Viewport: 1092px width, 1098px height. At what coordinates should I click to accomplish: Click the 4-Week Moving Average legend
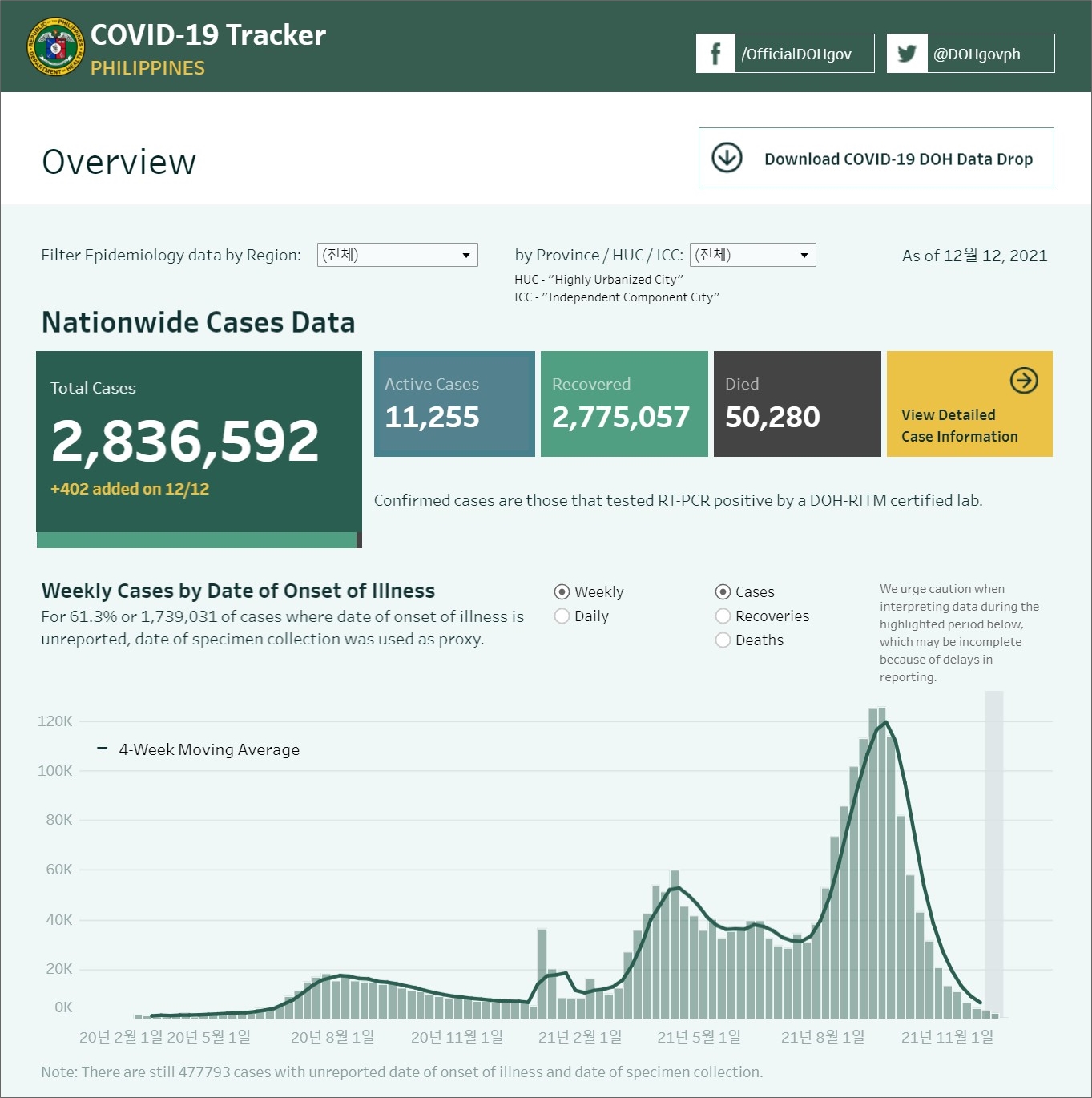tap(198, 749)
